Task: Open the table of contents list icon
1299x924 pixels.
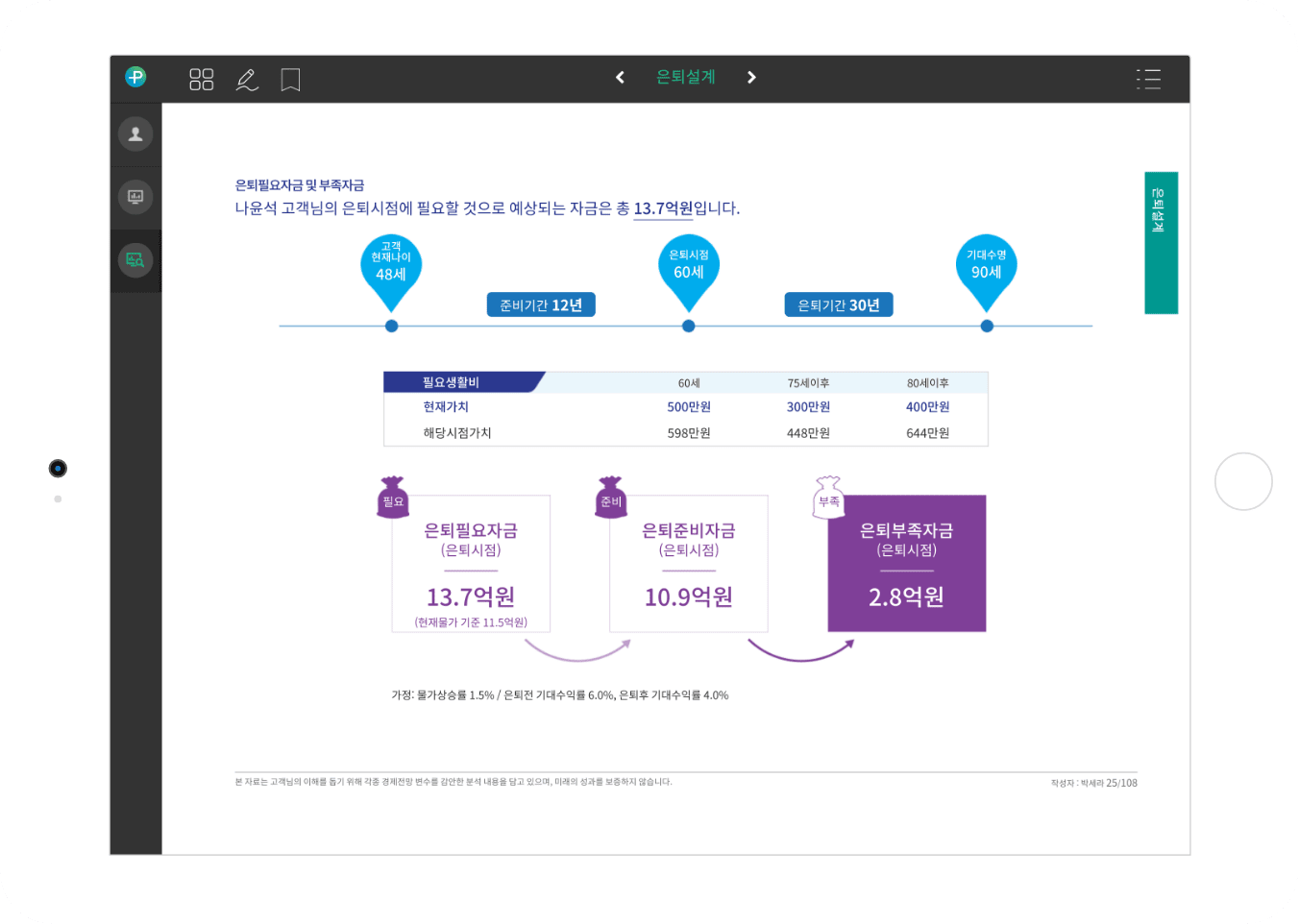Action: pyautogui.click(x=1148, y=79)
